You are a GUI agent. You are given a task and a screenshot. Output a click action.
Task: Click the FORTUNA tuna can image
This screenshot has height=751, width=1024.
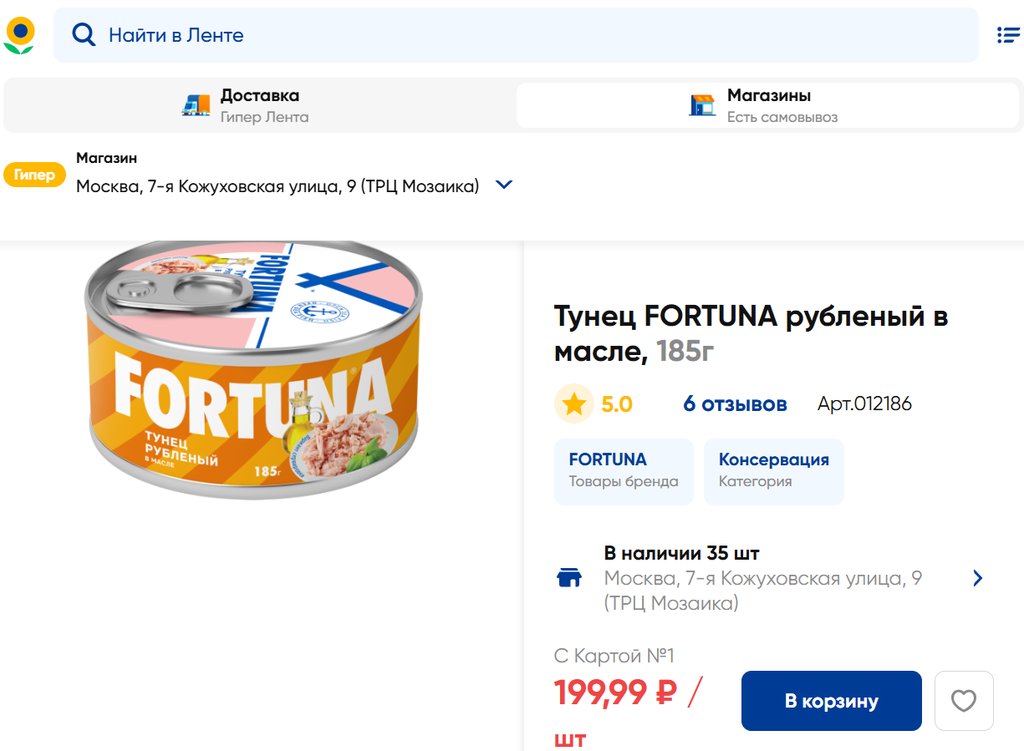(254, 368)
